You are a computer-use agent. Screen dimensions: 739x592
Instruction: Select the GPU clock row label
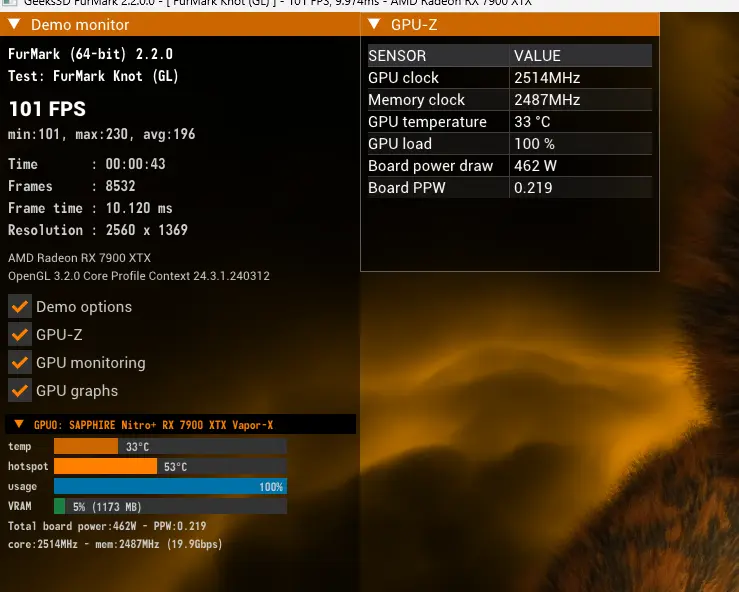[403, 78]
